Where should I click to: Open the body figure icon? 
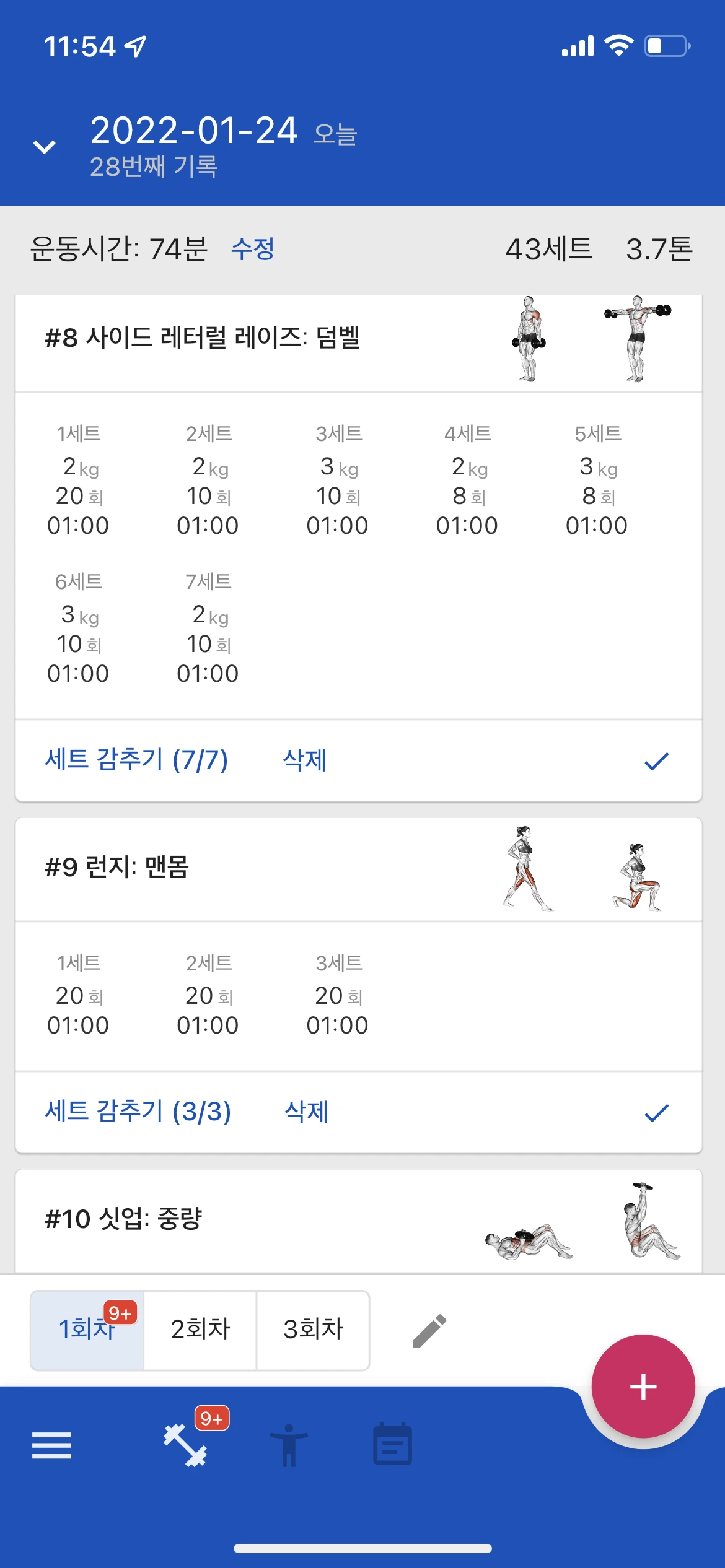(289, 1445)
